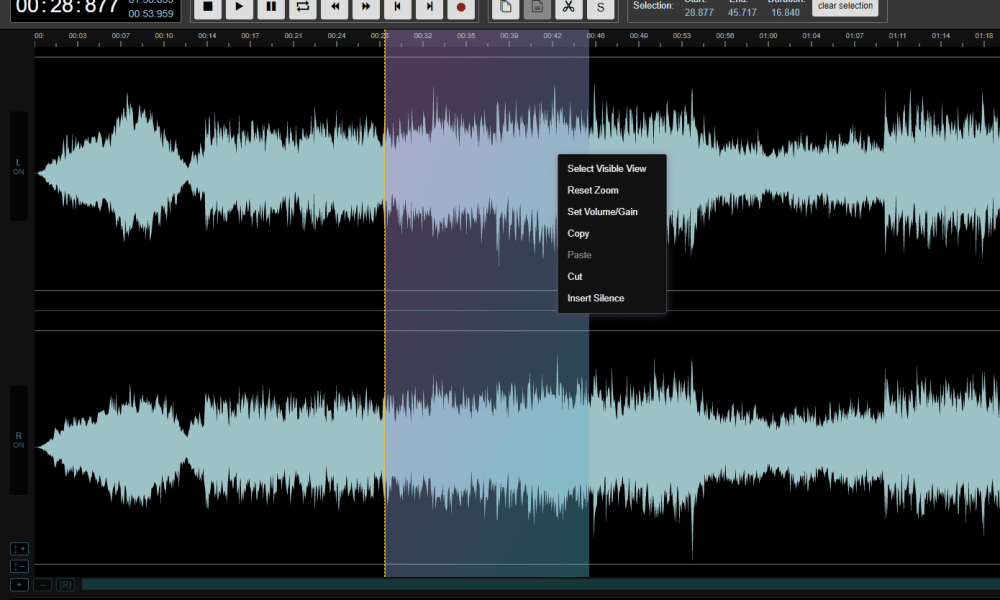
Task: Click the current time display 00:28:877
Action: pos(67,6)
